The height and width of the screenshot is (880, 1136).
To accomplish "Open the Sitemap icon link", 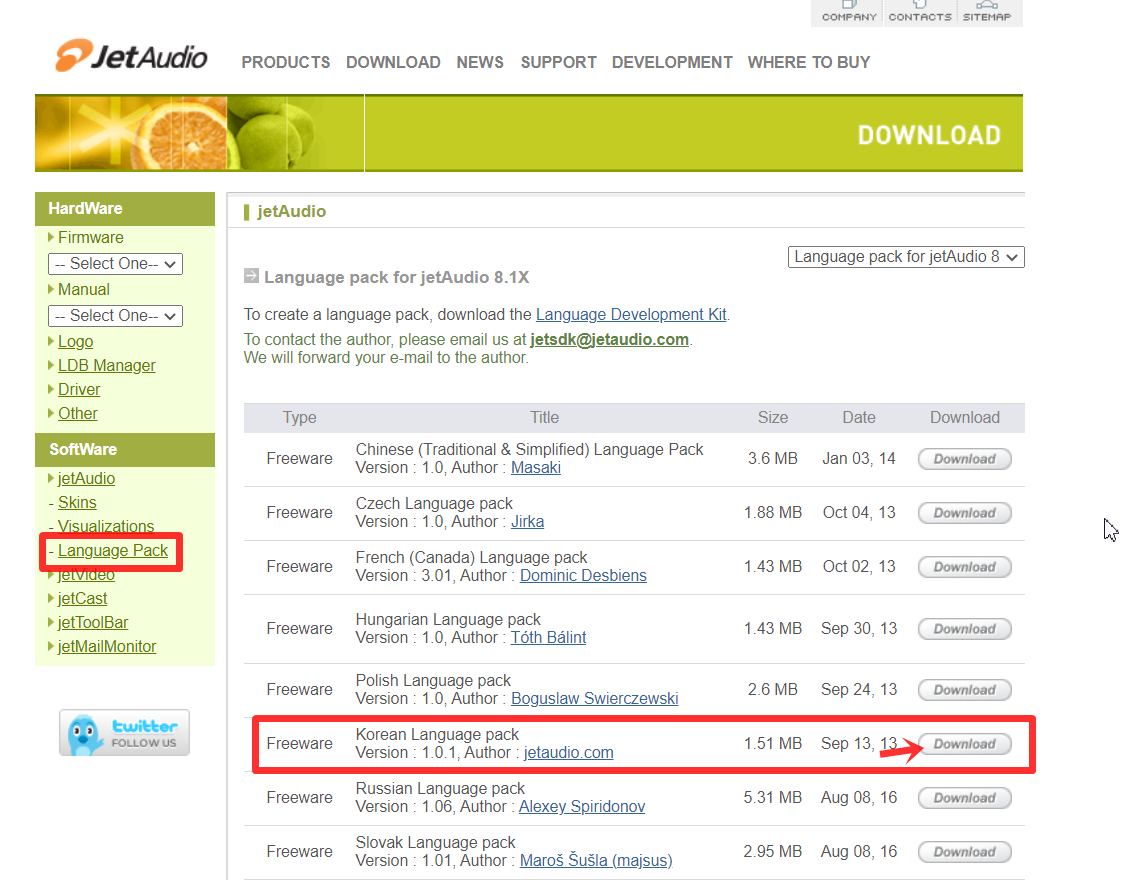I will pyautogui.click(x=986, y=12).
